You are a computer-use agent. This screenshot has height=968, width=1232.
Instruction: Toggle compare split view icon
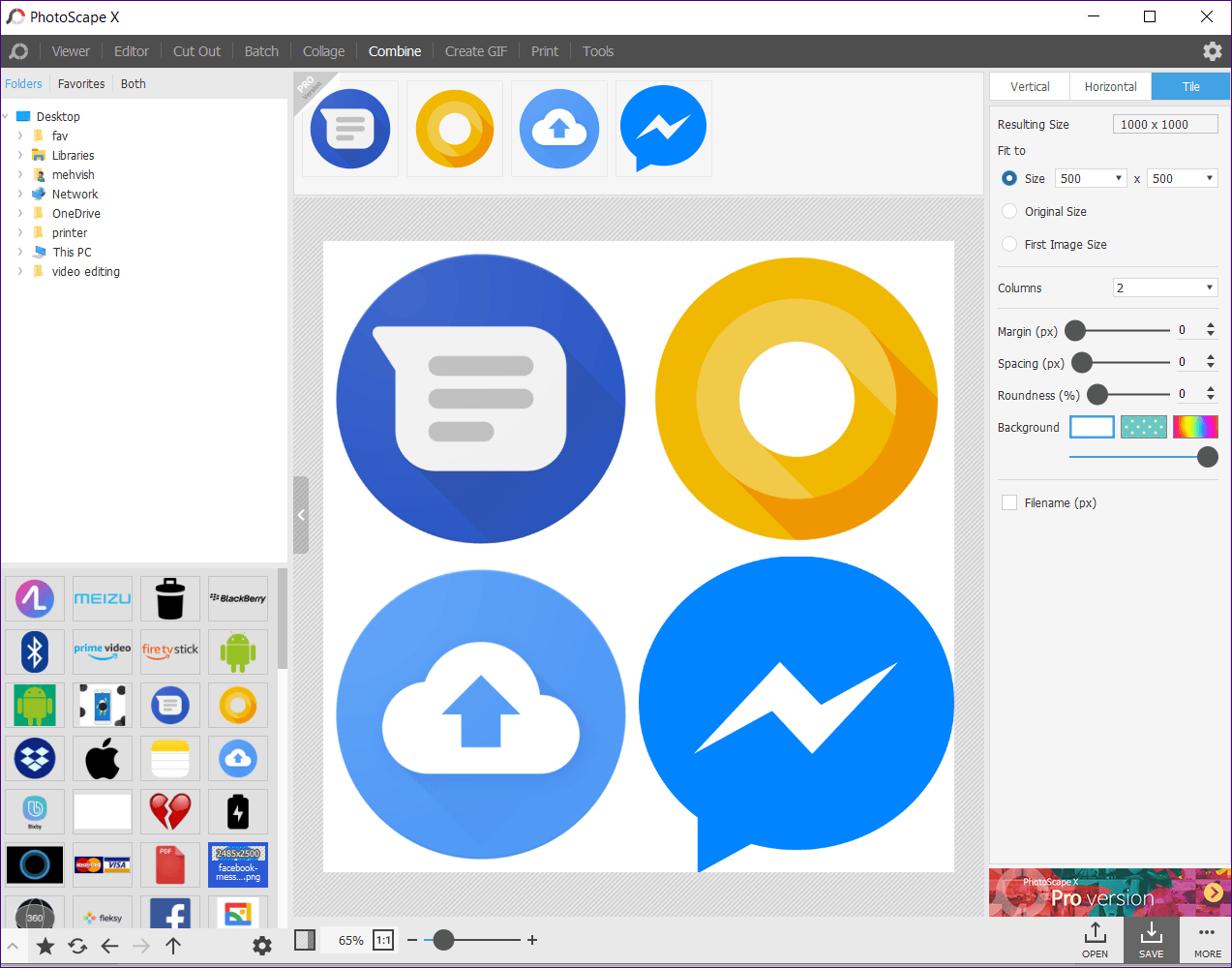click(x=305, y=940)
